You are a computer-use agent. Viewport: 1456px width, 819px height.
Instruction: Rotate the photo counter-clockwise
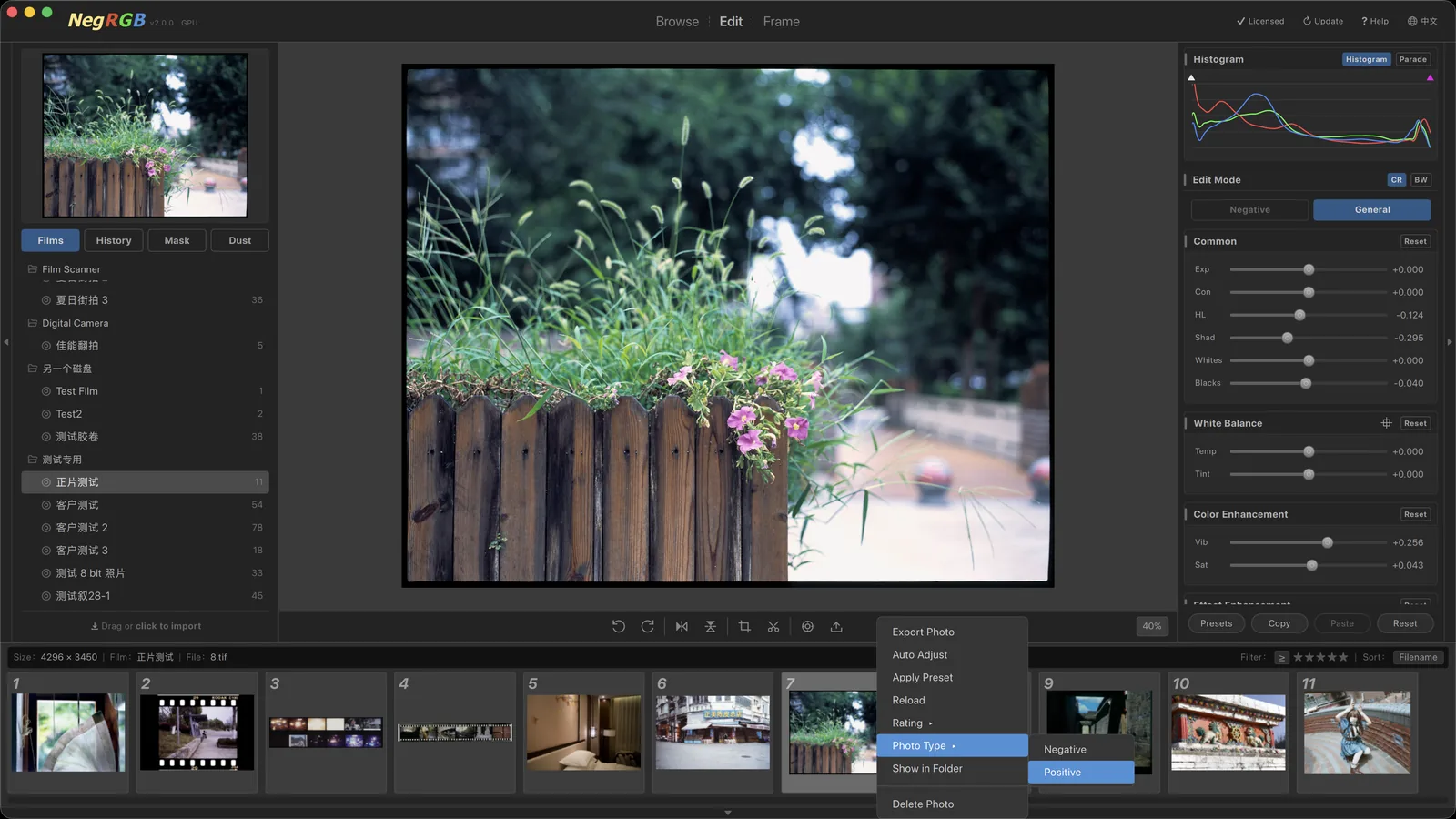point(619,626)
